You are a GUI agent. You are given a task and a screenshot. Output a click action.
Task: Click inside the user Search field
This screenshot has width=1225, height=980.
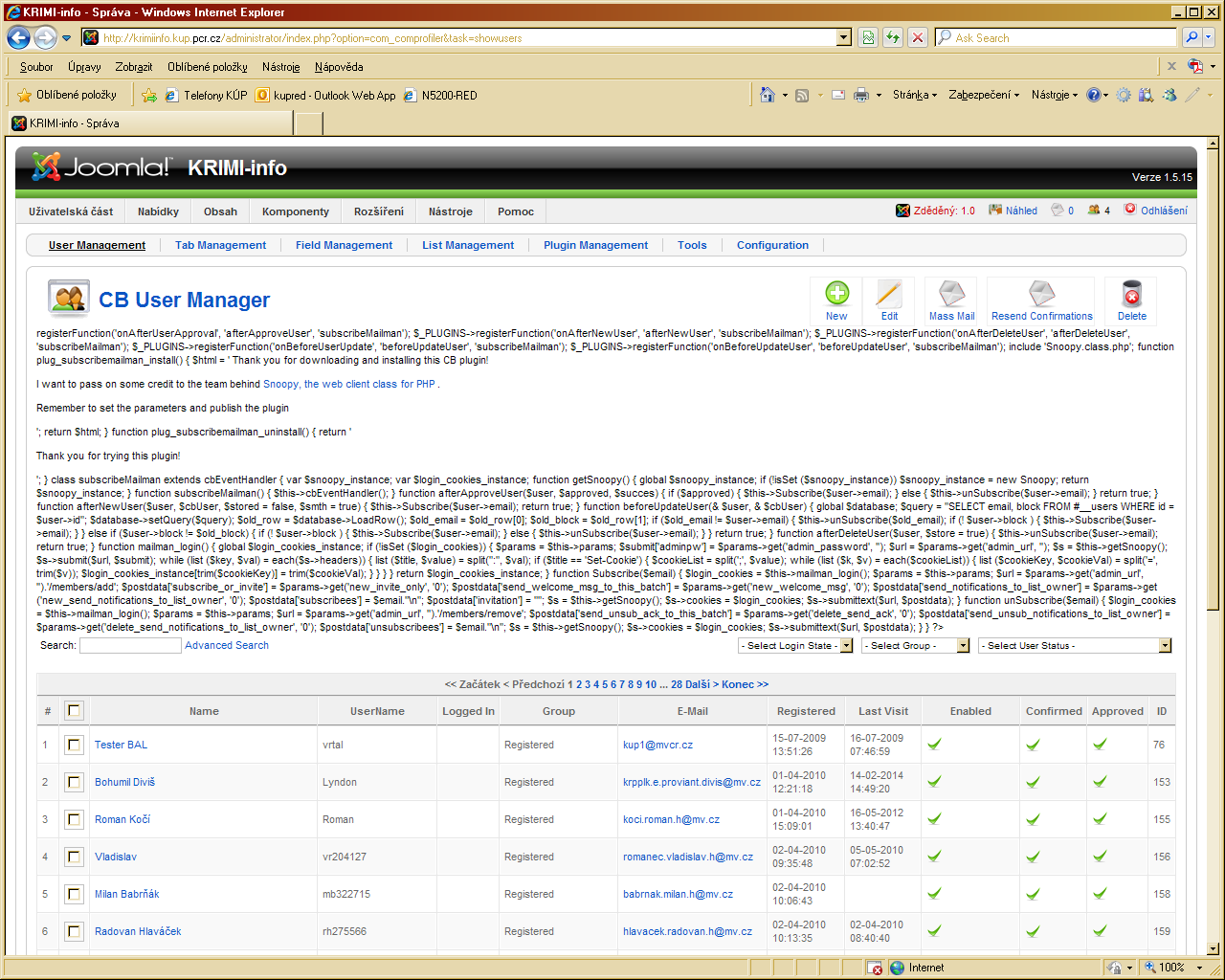pos(130,646)
